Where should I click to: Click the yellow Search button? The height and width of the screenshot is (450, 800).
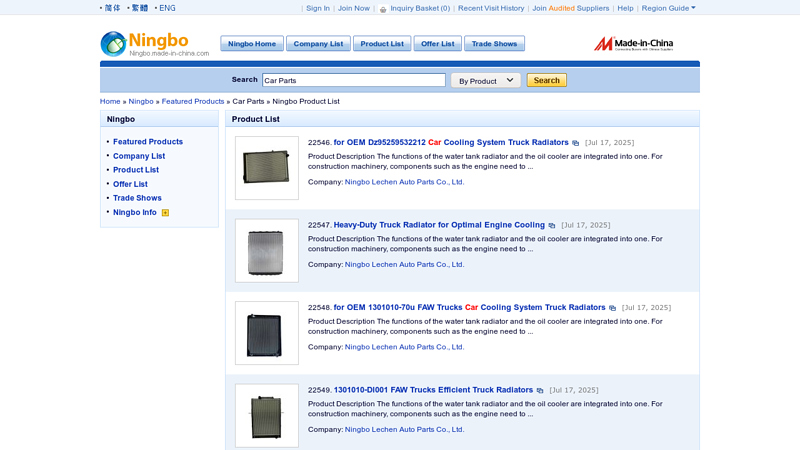546,80
